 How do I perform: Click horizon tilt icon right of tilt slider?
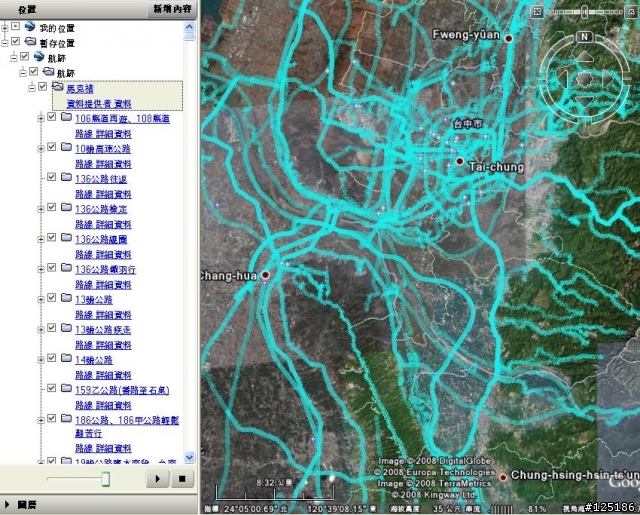(x=629, y=12)
